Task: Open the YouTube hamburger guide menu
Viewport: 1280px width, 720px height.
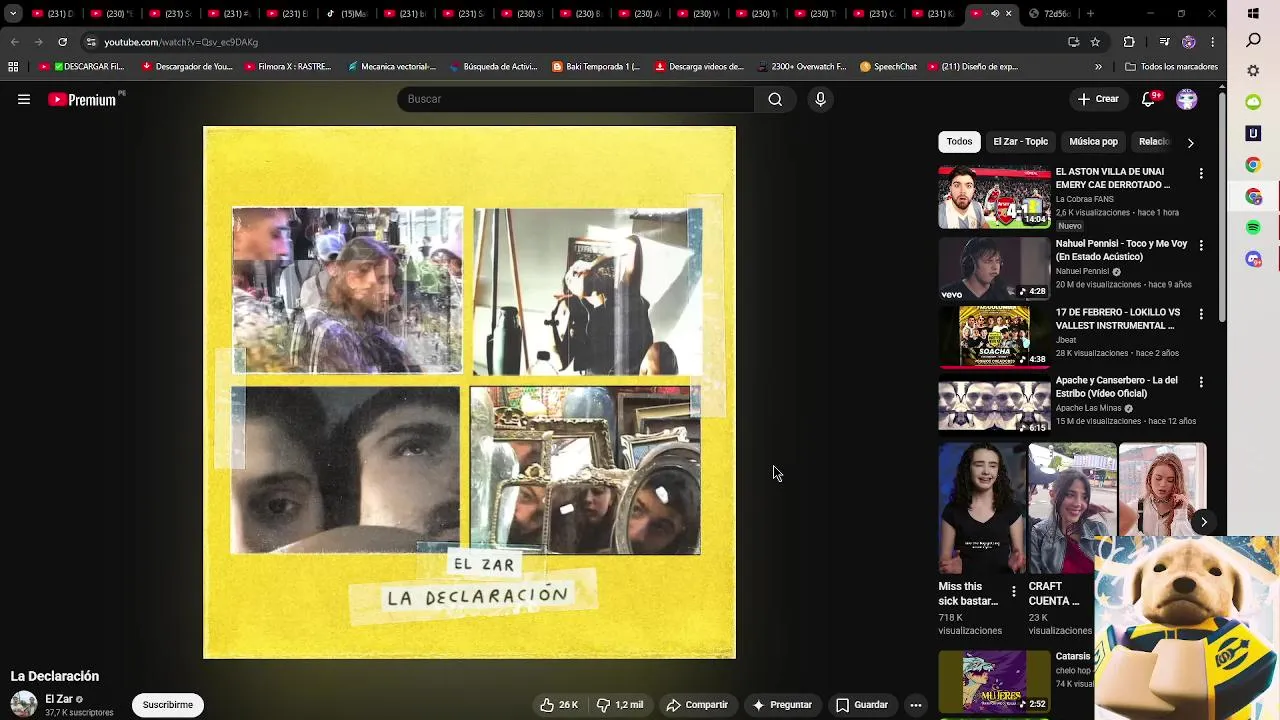Action: pyautogui.click(x=24, y=99)
